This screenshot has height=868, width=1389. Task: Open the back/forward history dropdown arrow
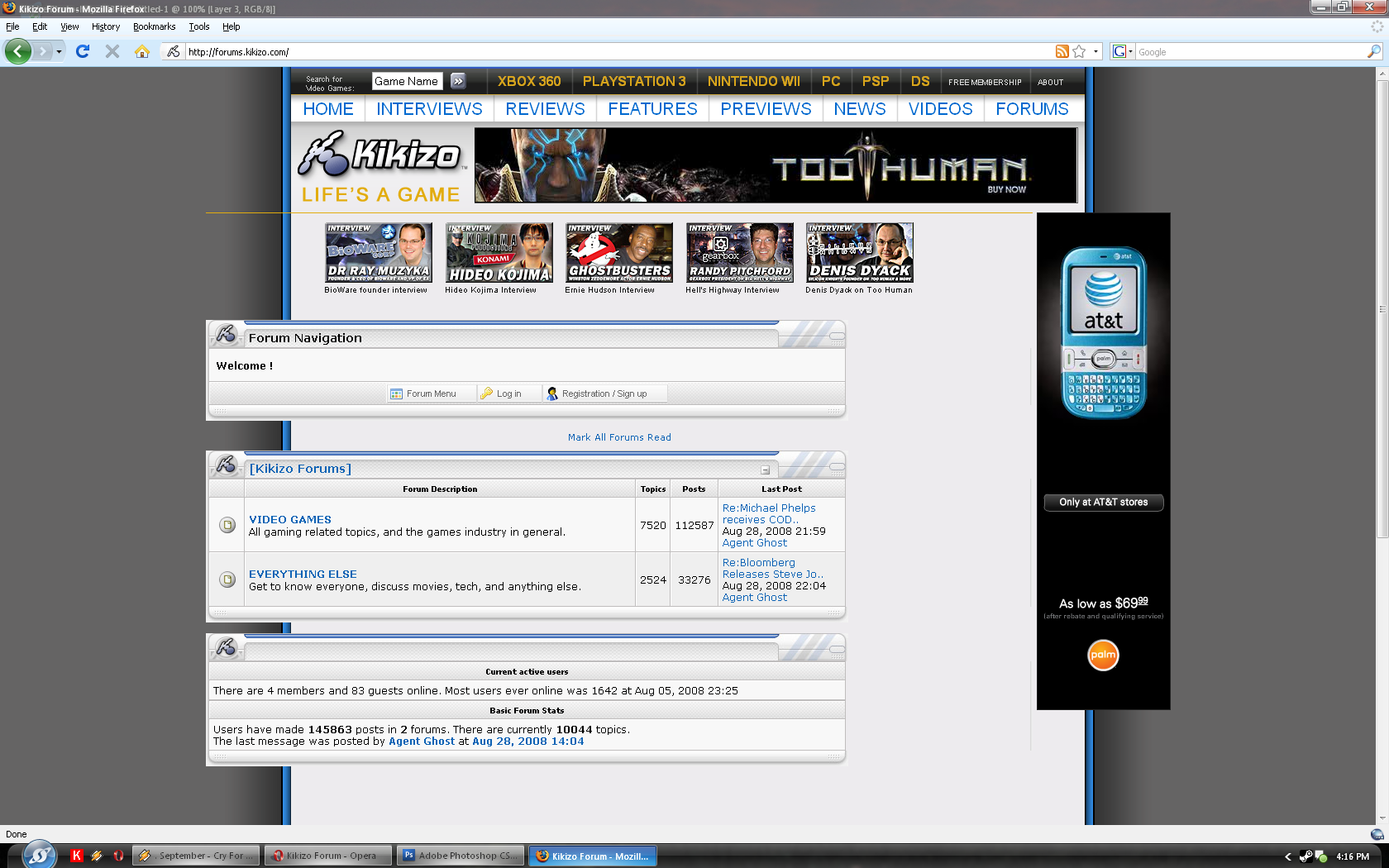(x=59, y=51)
